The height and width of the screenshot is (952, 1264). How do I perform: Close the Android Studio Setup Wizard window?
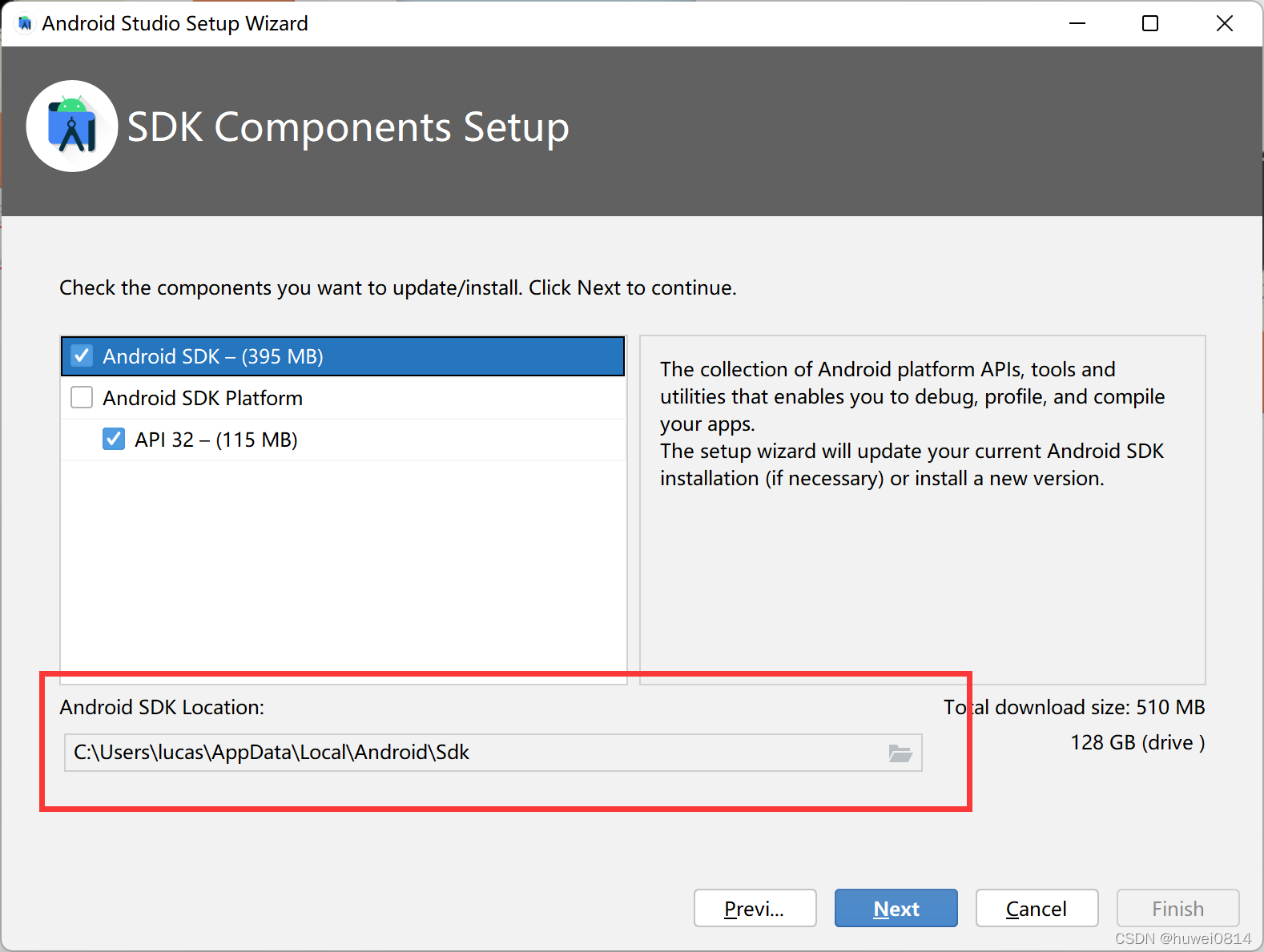(x=1225, y=23)
